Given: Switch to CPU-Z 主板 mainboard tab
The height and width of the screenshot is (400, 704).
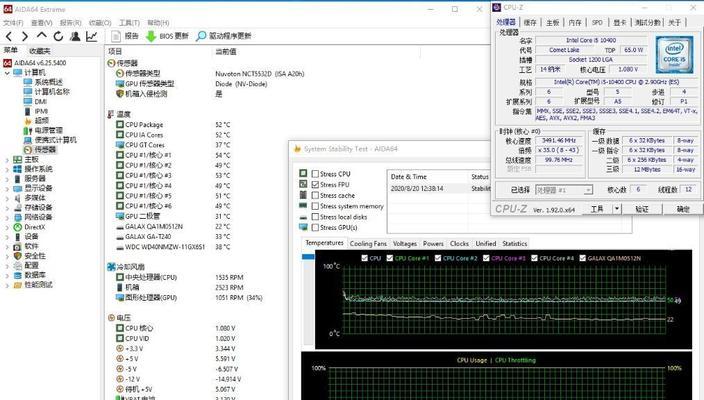Looking at the screenshot, I should [553, 22].
